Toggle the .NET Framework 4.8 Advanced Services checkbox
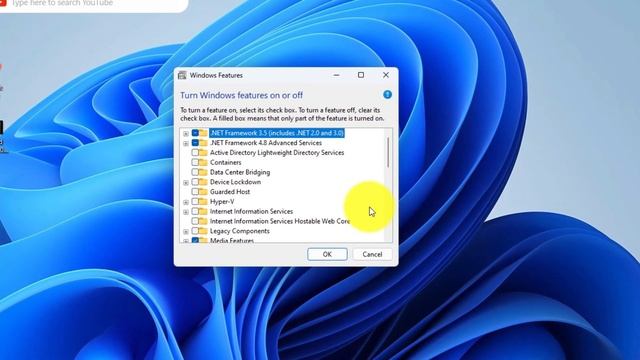 195,143
